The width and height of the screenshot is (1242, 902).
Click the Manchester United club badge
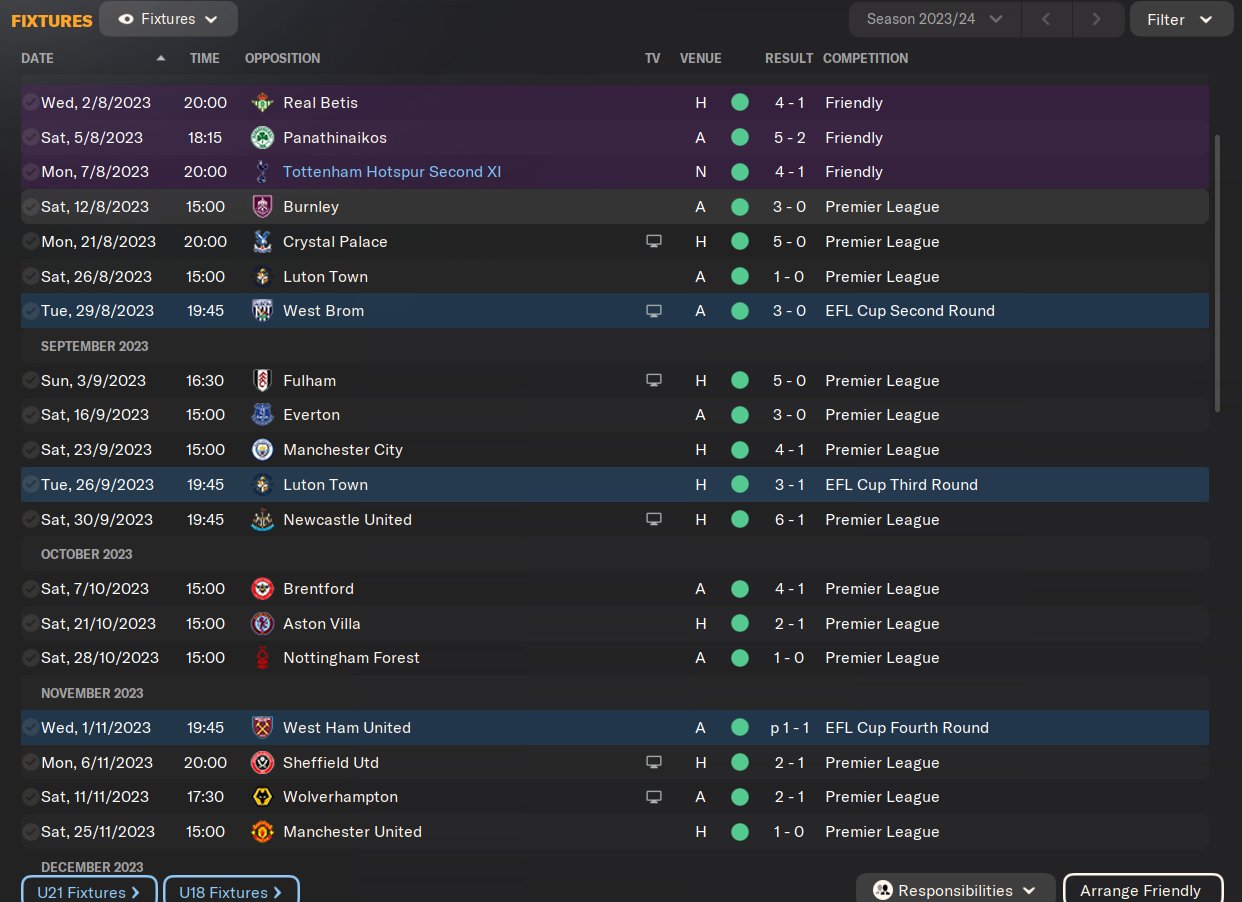coord(262,832)
